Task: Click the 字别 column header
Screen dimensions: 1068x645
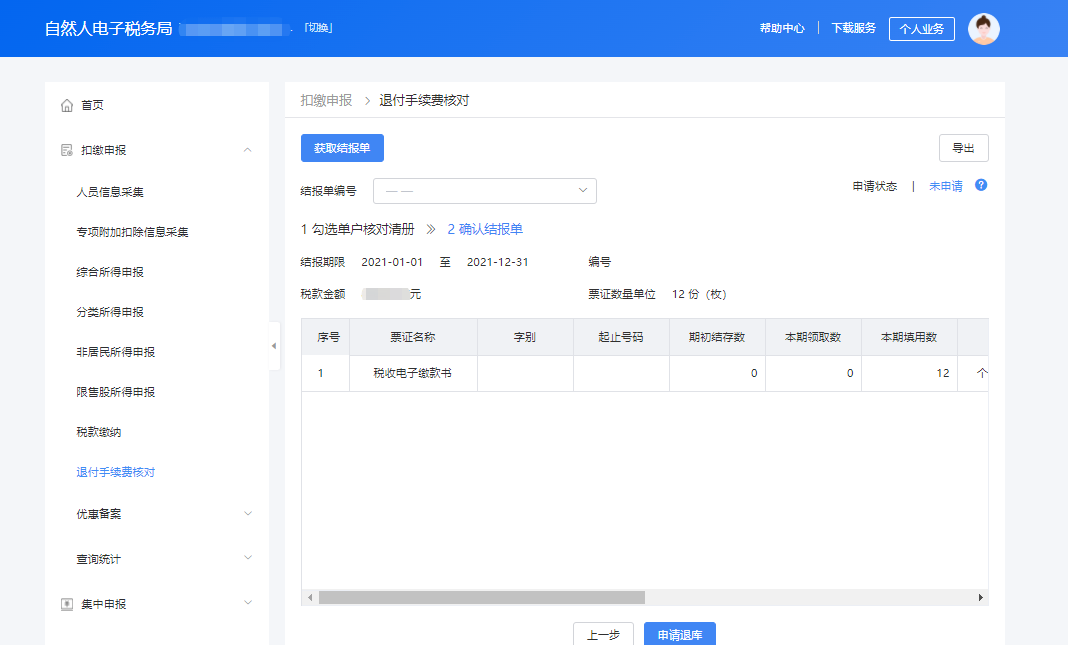Action: coord(524,337)
